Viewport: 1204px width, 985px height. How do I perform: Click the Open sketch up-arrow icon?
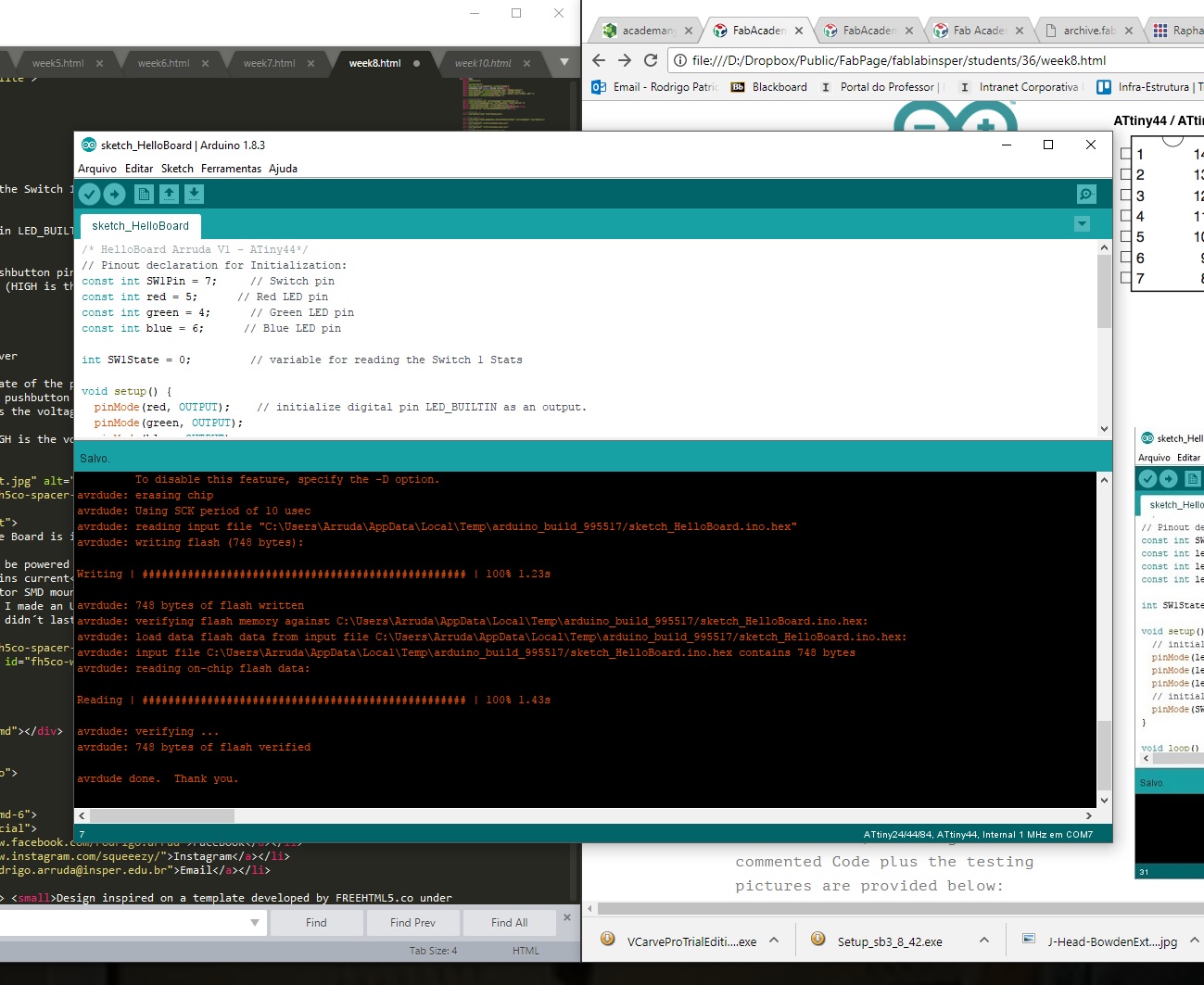point(169,194)
